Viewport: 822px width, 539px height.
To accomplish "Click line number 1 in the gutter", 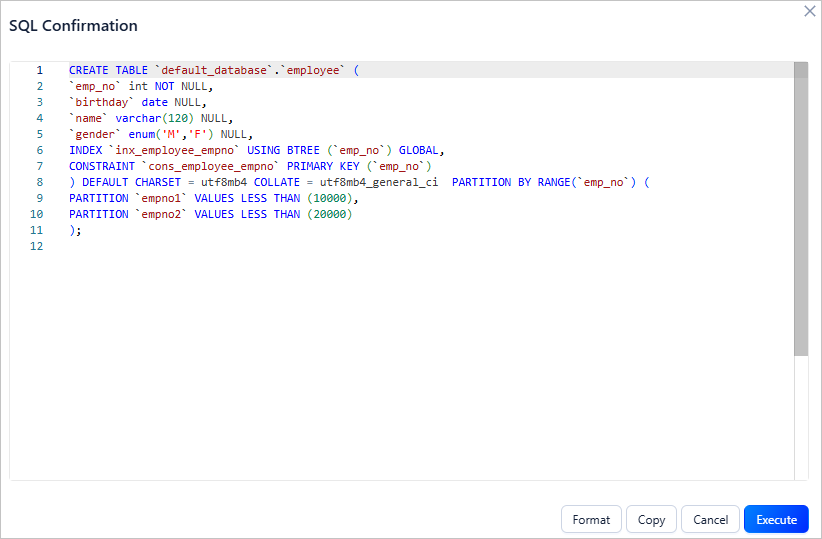I will coord(40,70).
